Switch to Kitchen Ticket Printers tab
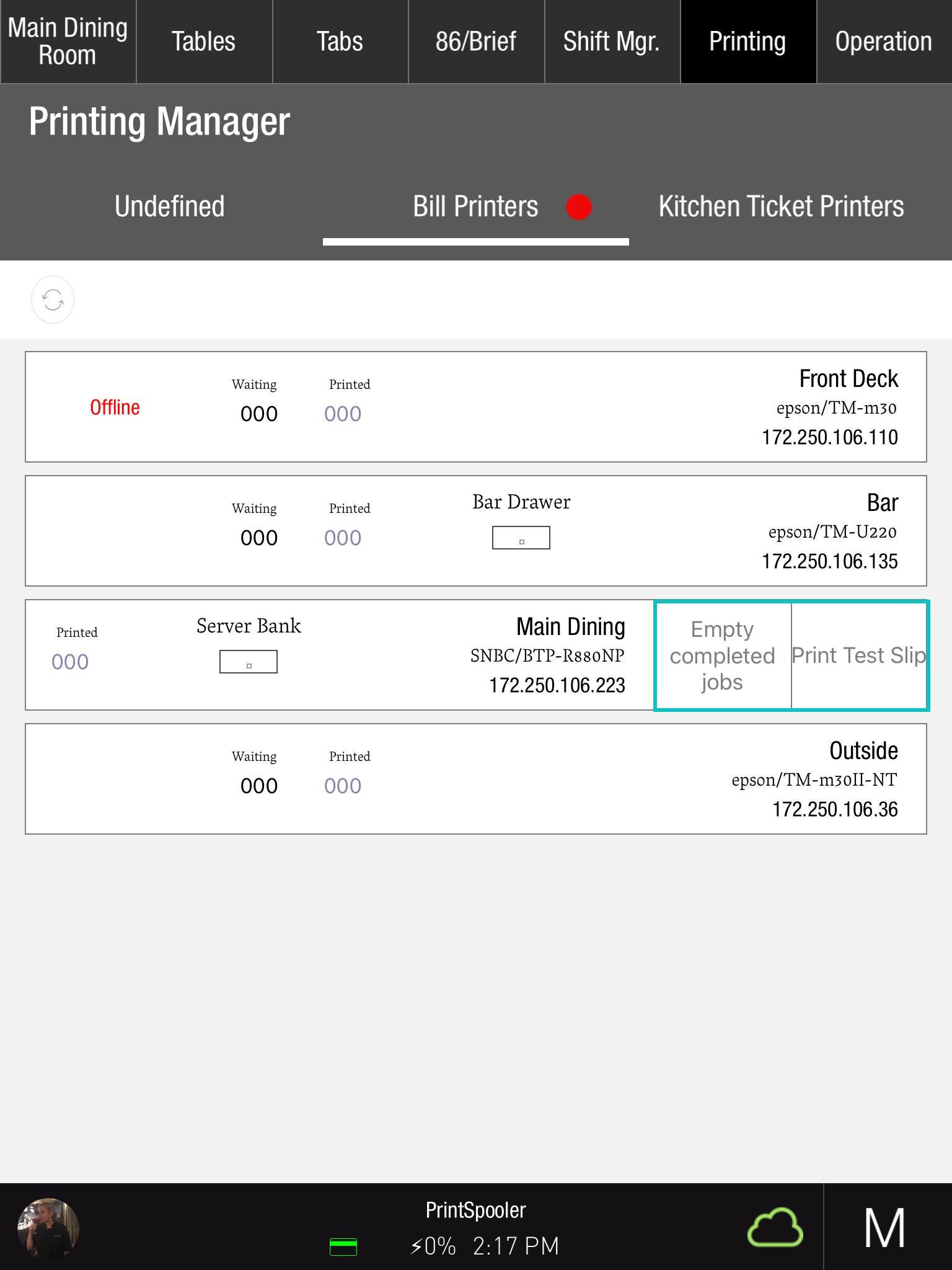This screenshot has height=1270, width=952. pyautogui.click(x=781, y=207)
